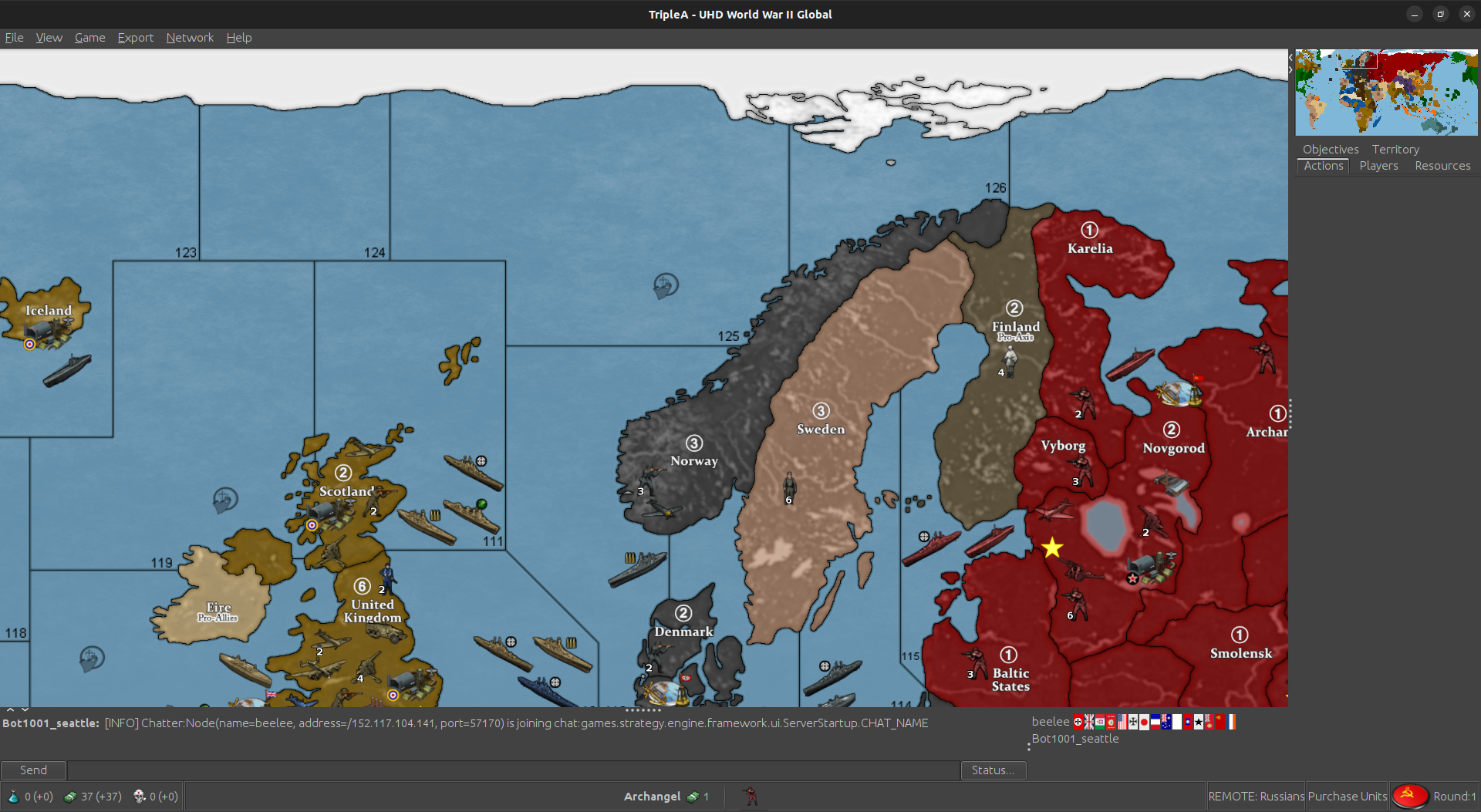
Task: Collapse side panel with upper left arrow
Action: coord(1290,57)
